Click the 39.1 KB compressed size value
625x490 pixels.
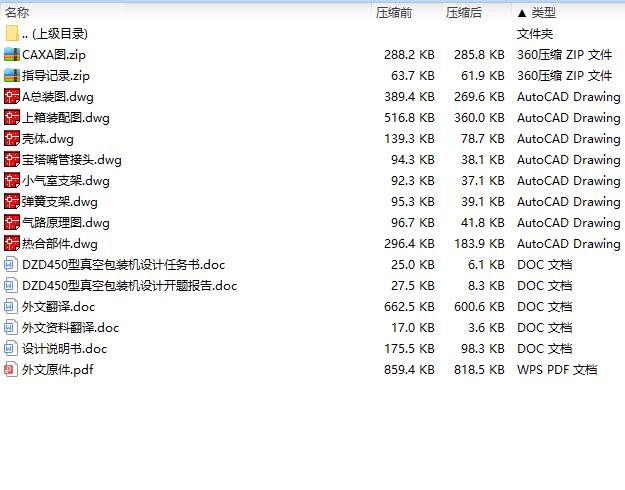point(483,202)
